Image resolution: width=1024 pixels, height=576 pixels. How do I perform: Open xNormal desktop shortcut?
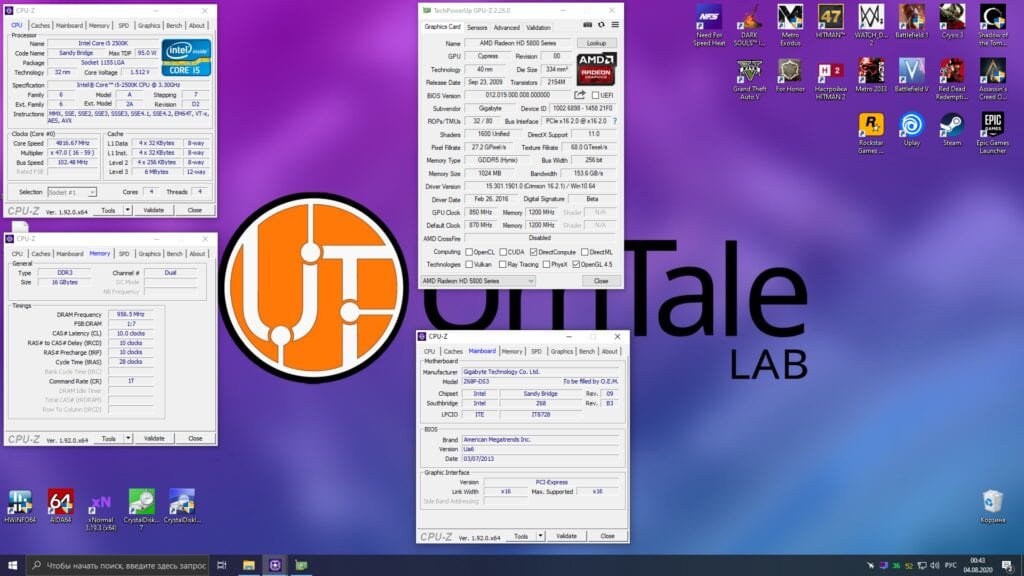coord(101,511)
